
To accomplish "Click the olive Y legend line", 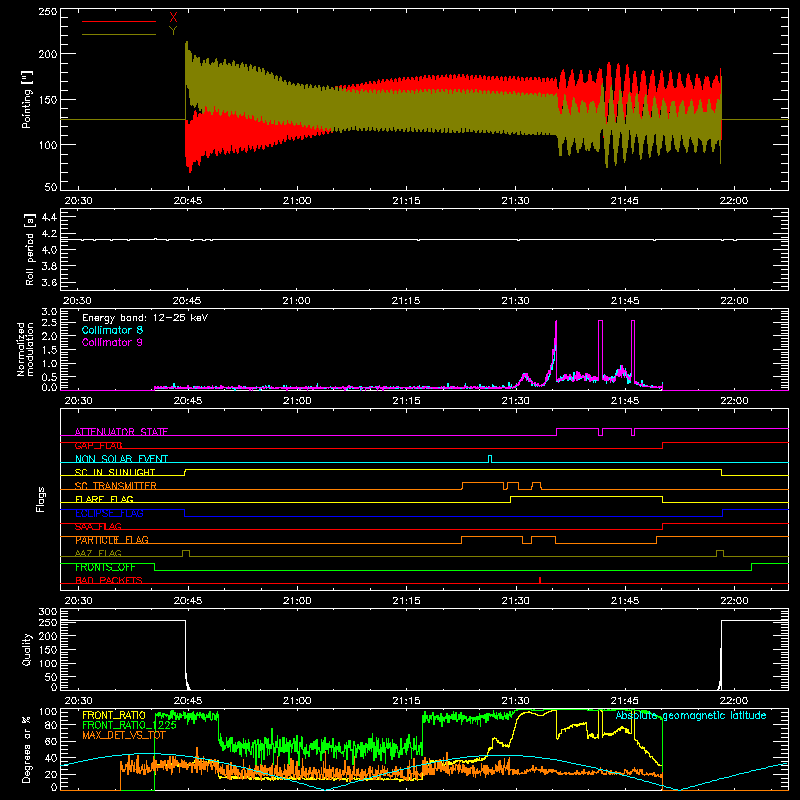I will tap(119, 34).
